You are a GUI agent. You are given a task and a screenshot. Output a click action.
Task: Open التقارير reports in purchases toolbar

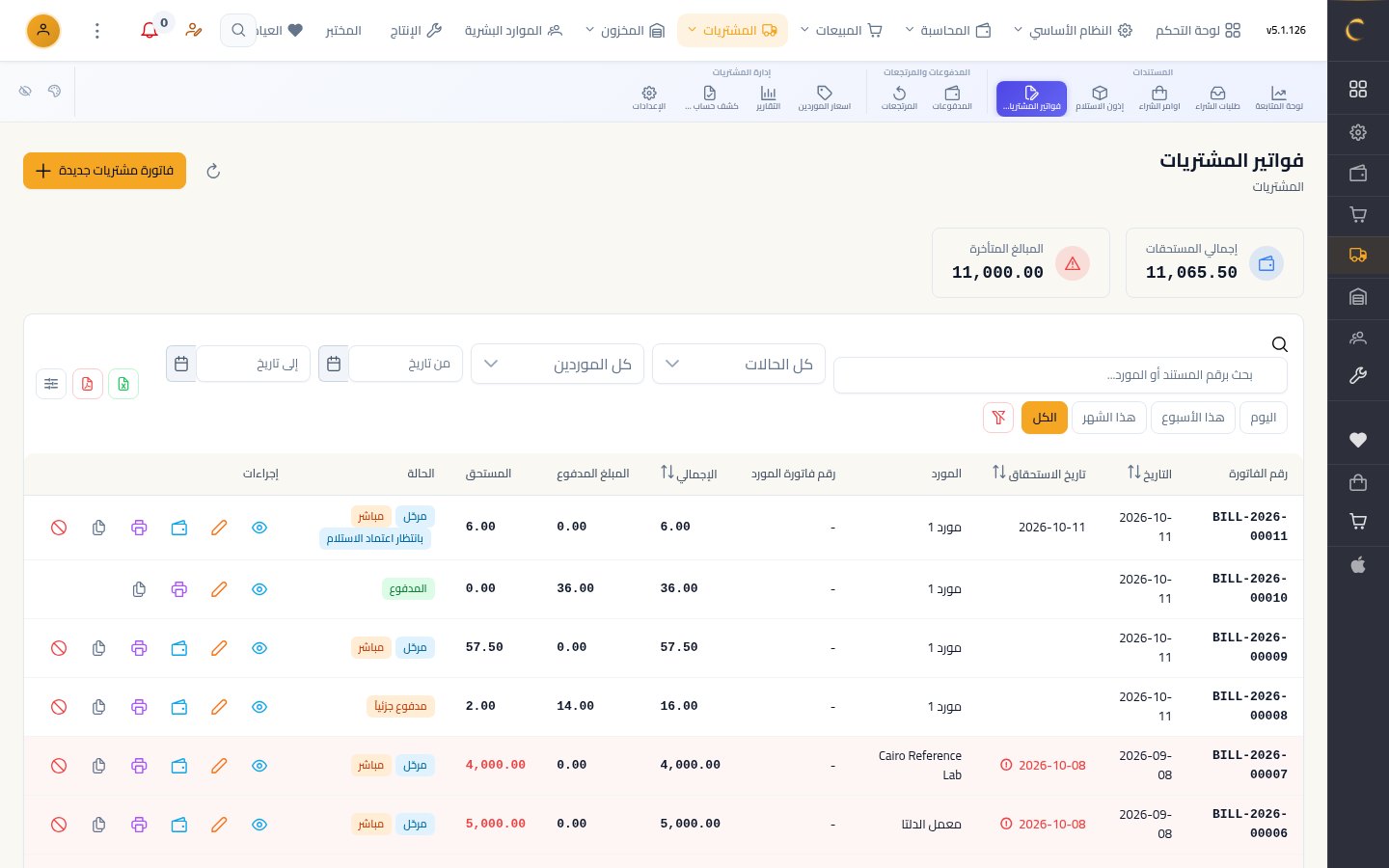point(768,97)
